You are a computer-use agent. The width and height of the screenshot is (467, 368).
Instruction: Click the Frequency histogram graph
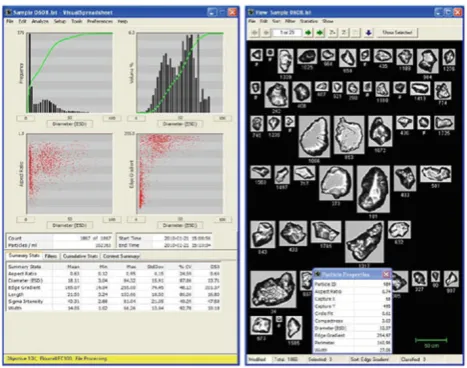pyautogui.click(x=69, y=73)
